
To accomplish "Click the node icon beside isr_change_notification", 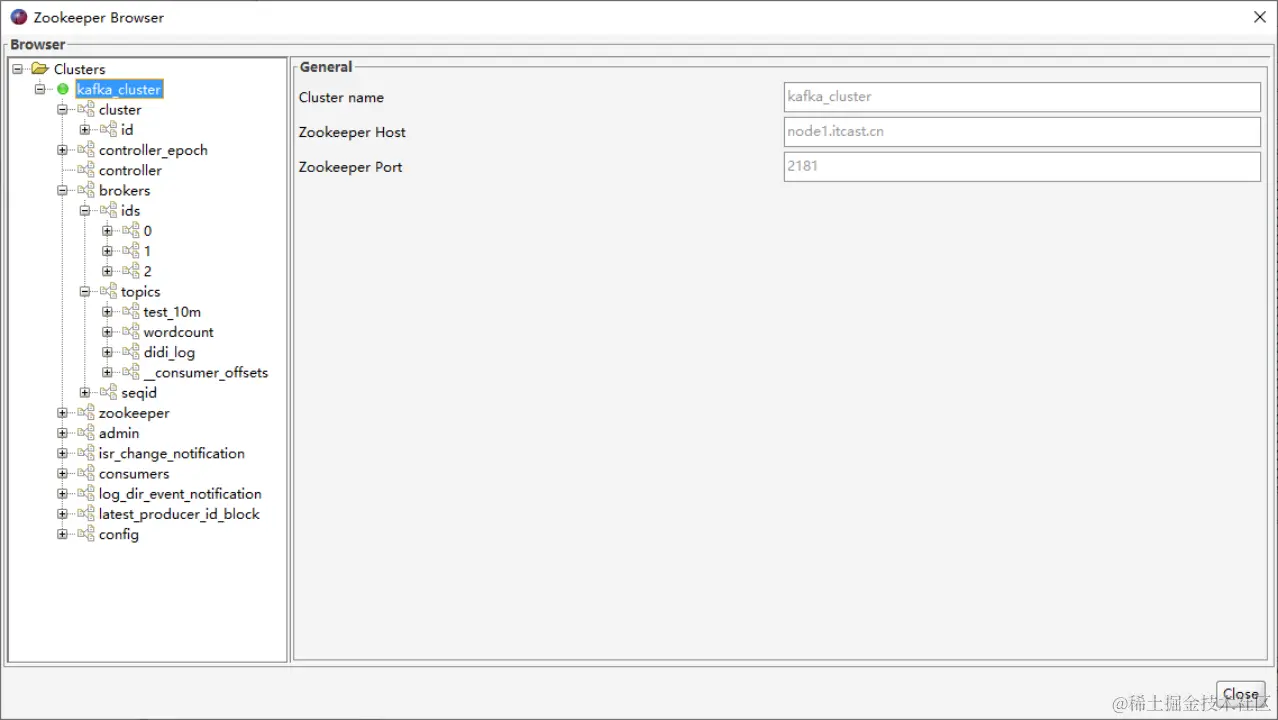I will point(86,453).
